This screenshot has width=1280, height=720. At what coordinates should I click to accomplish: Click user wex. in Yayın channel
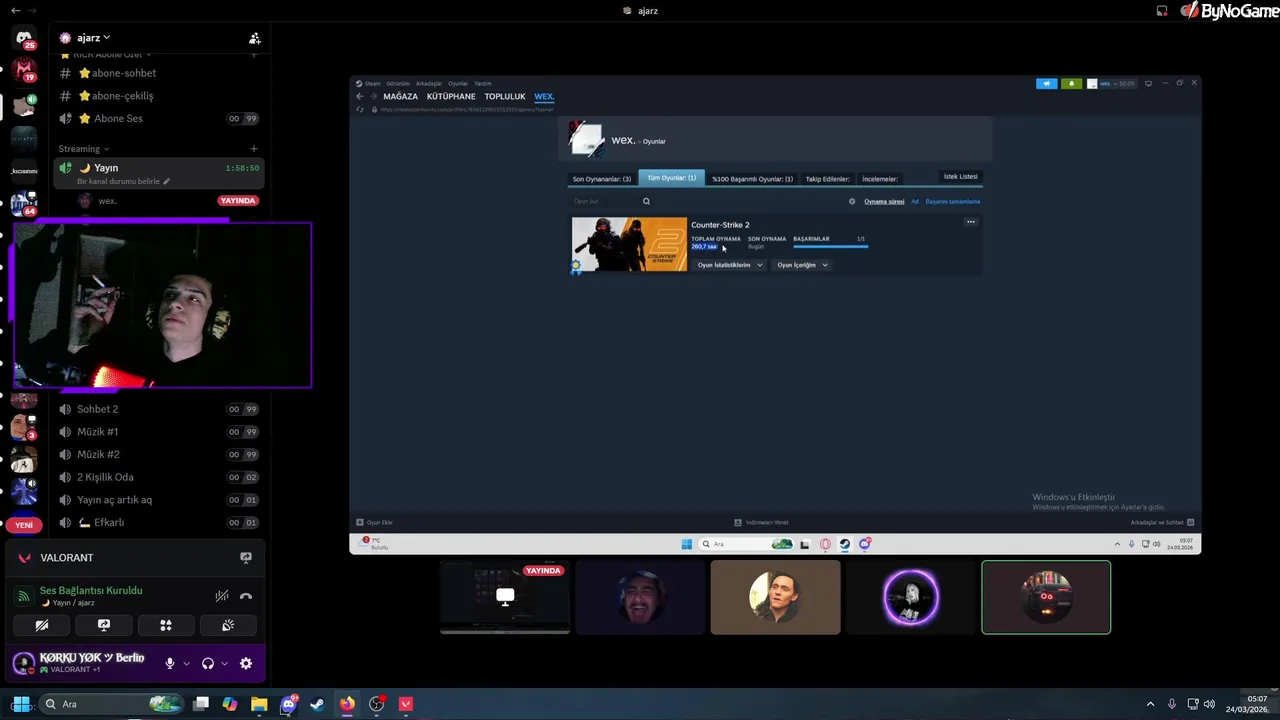107,201
